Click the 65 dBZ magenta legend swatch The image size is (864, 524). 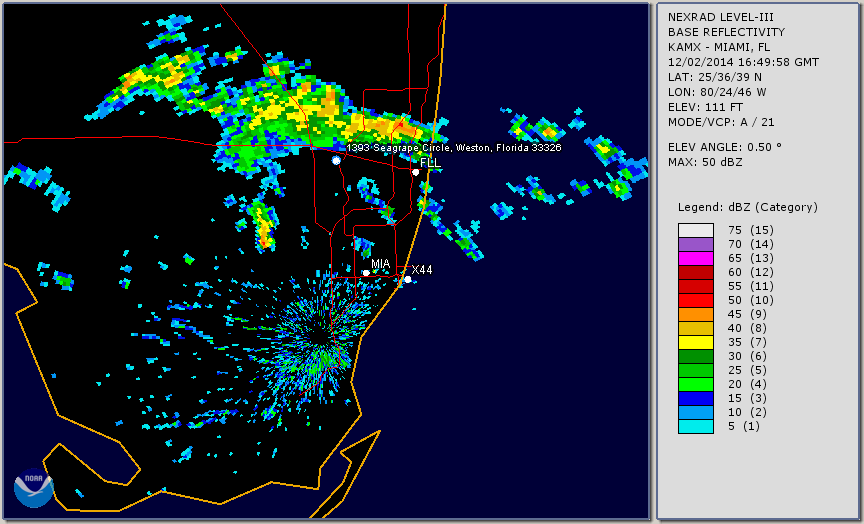(696, 258)
